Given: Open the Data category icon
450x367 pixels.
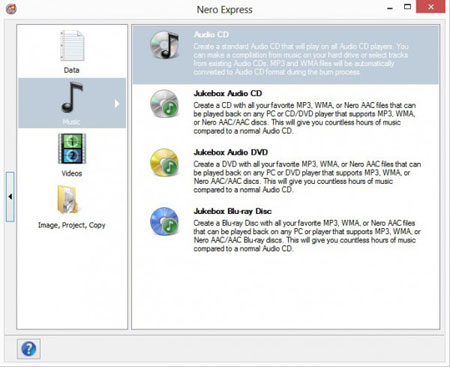Looking at the screenshot, I should point(72,46).
